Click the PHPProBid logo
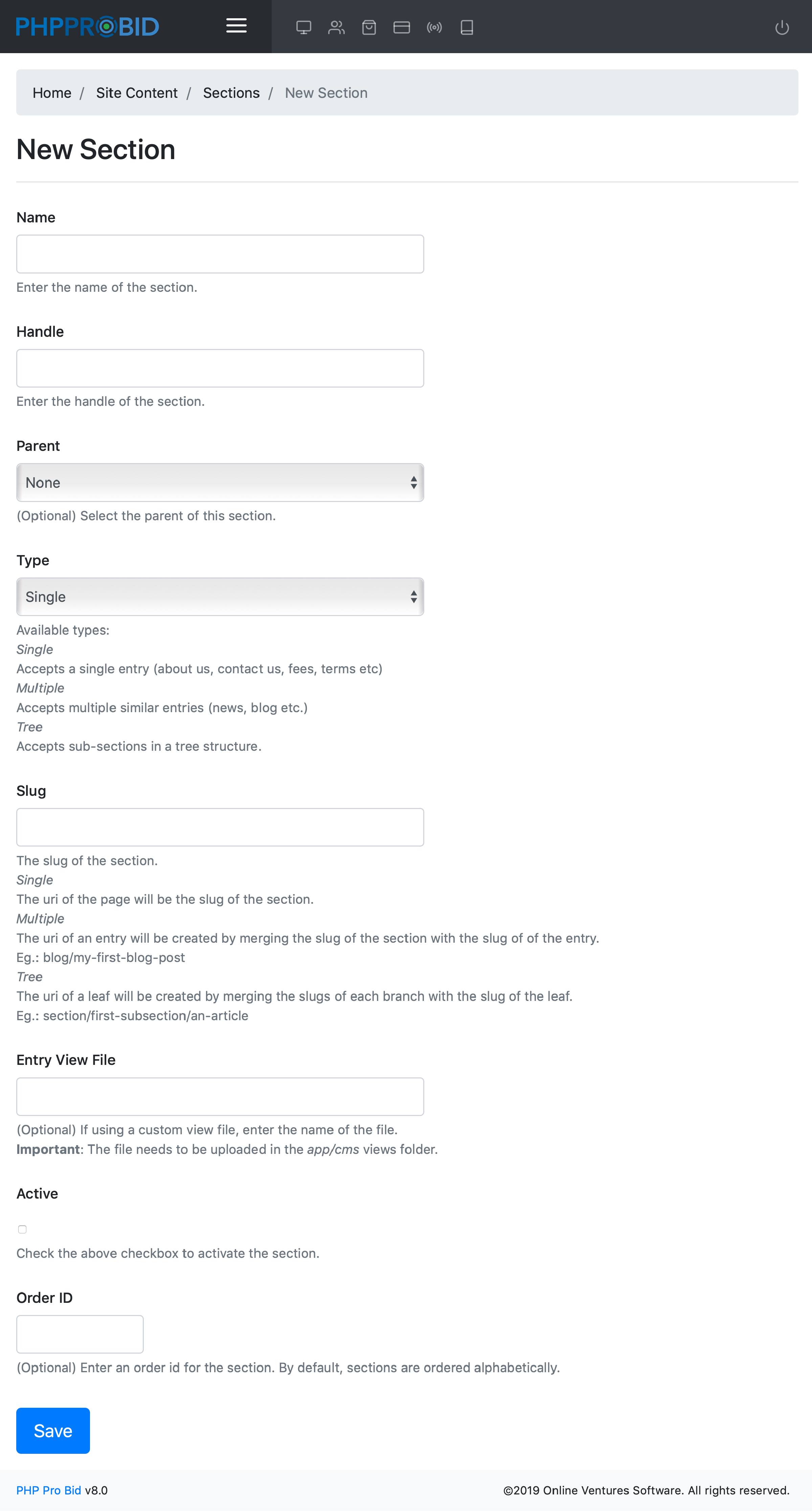This screenshot has width=812, height=1511. click(87, 27)
